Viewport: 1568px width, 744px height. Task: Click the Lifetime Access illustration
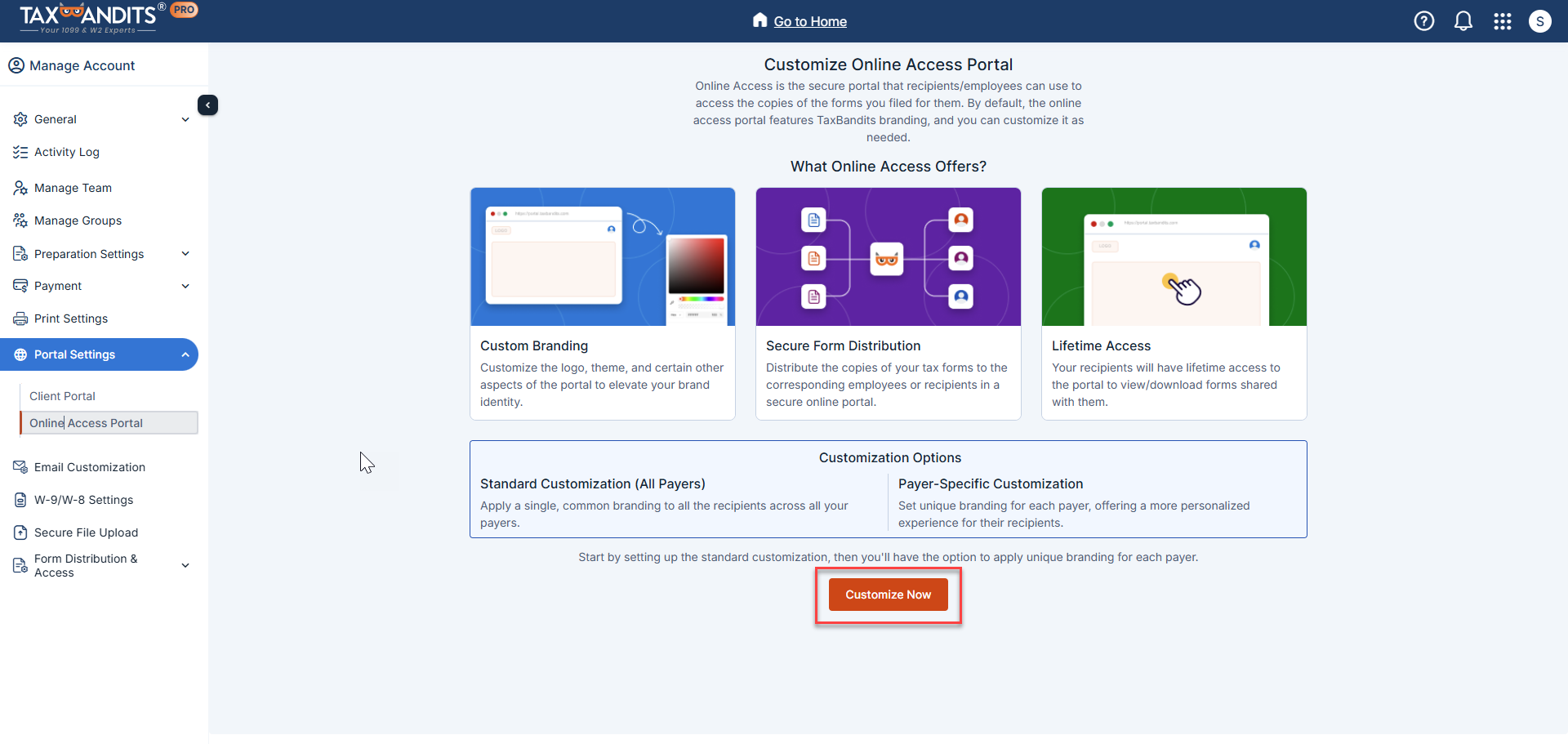click(x=1174, y=256)
